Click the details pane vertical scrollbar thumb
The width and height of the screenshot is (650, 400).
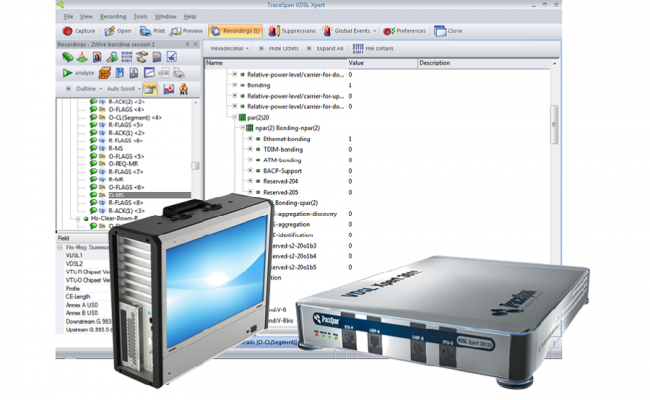tap(554, 124)
